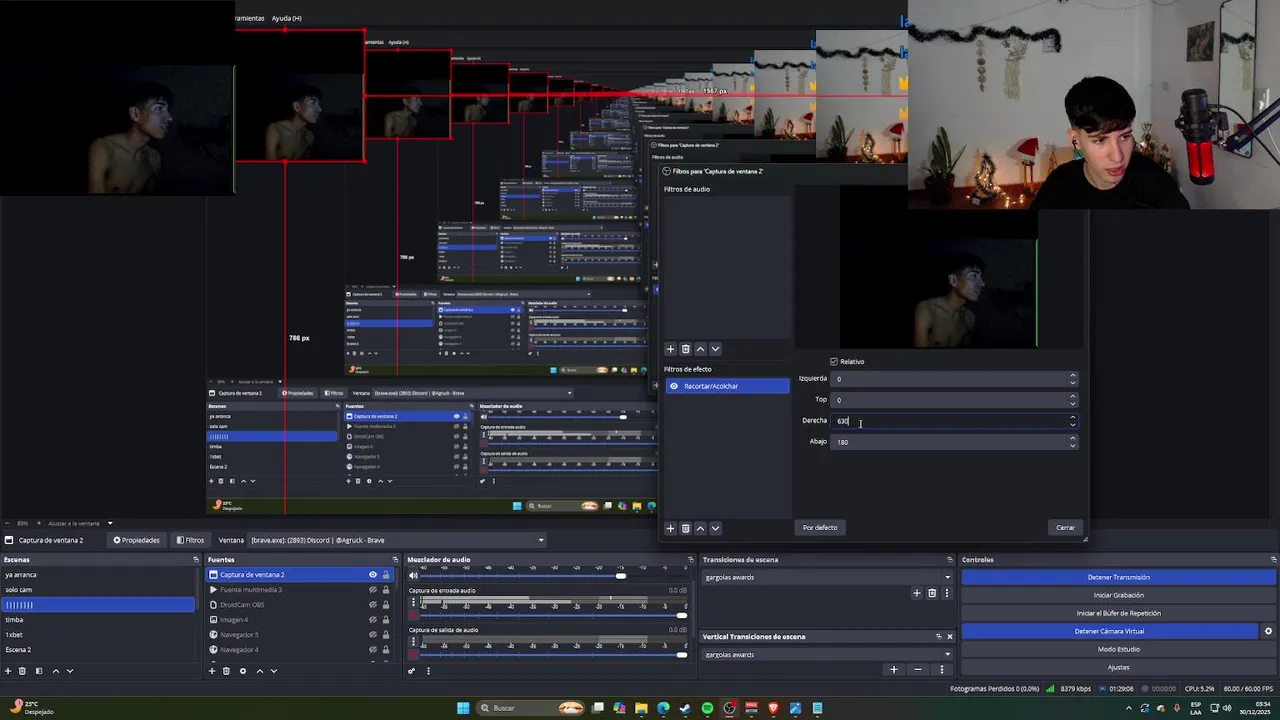Add a scene transition with plus icon
Screen dimensions: 1280x720
click(x=916, y=593)
